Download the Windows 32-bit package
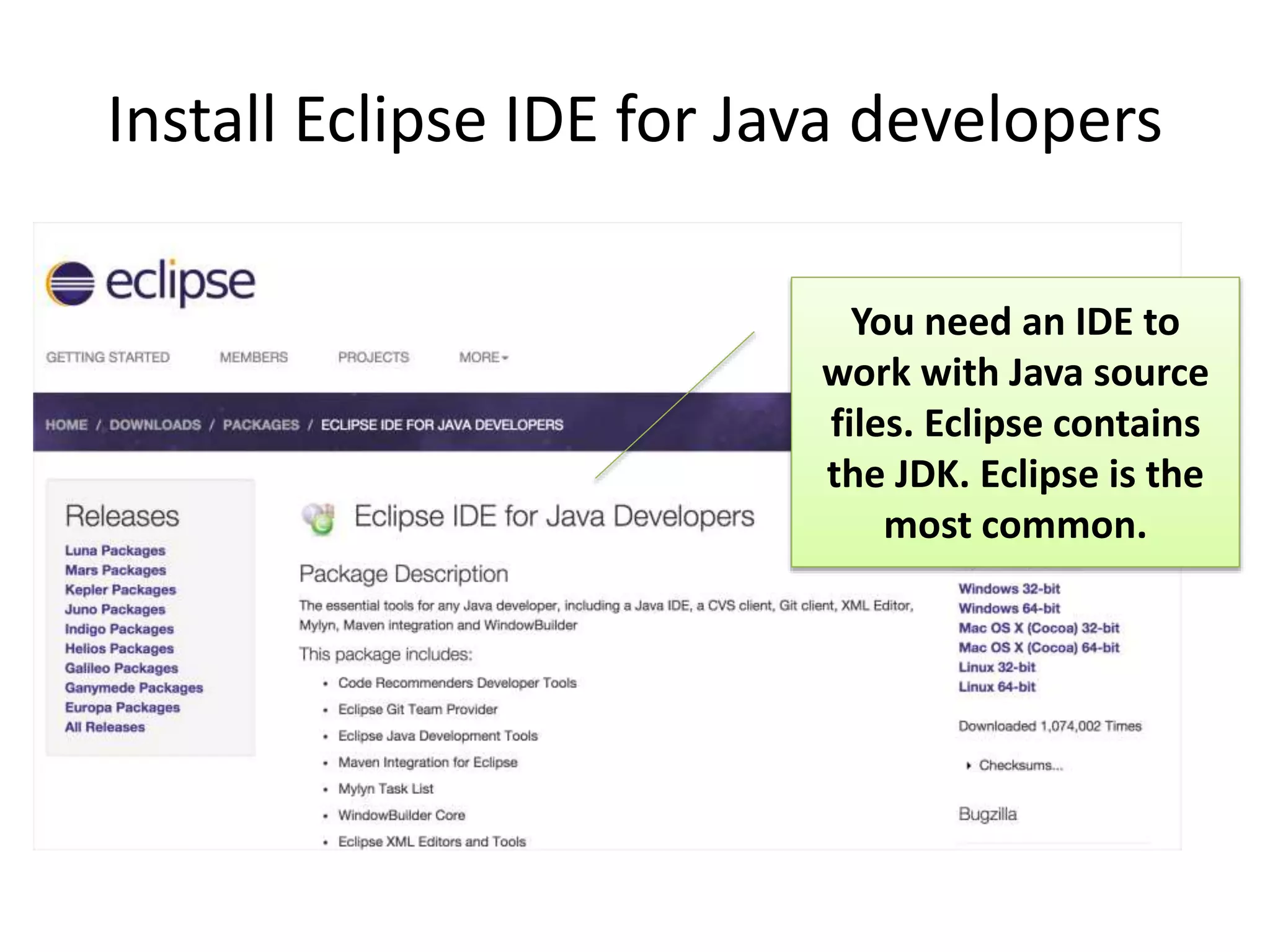1270x952 pixels. pyautogui.click(x=1010, y=589)
